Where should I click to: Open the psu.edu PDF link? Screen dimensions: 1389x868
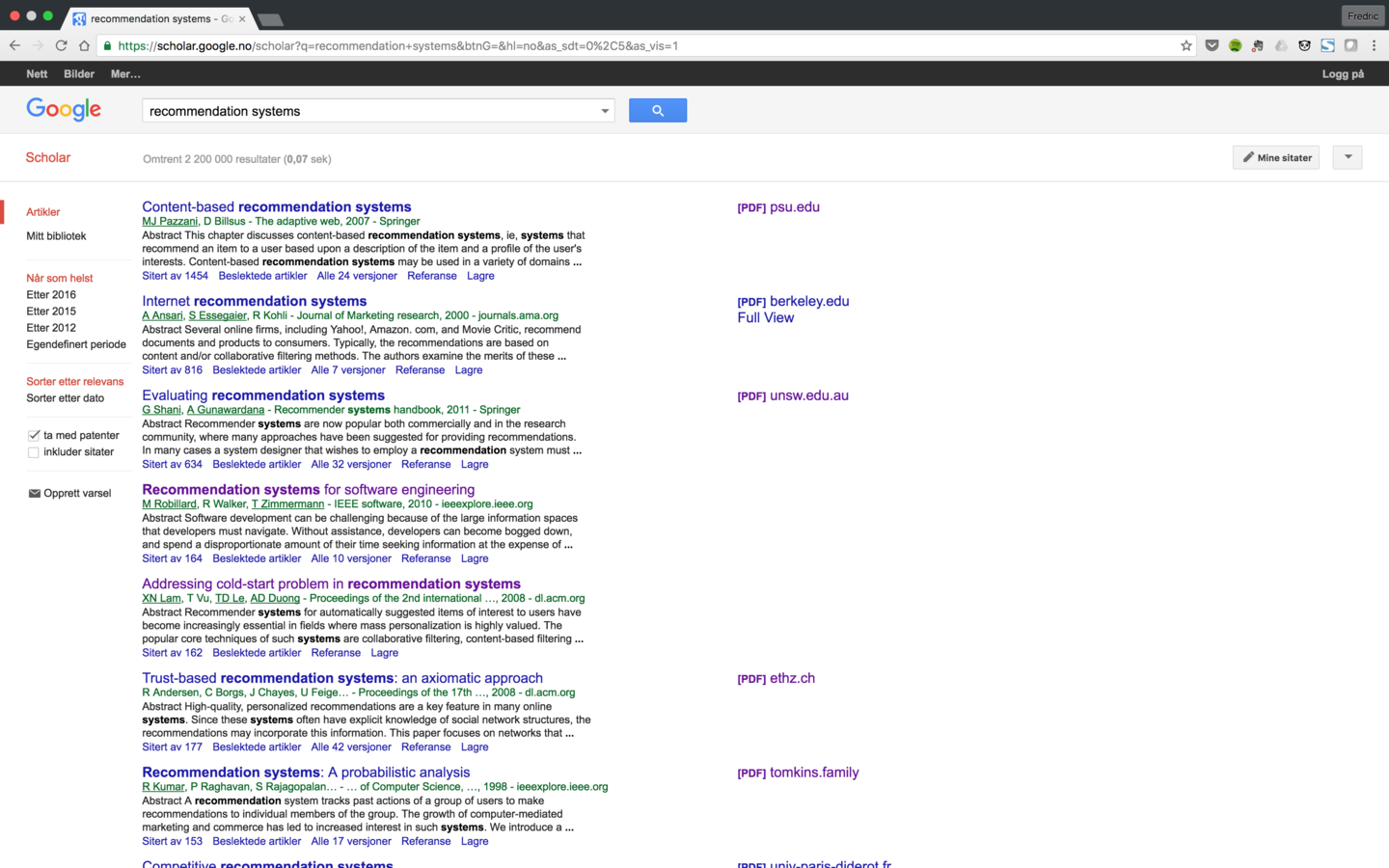click(x=778, y=207)
